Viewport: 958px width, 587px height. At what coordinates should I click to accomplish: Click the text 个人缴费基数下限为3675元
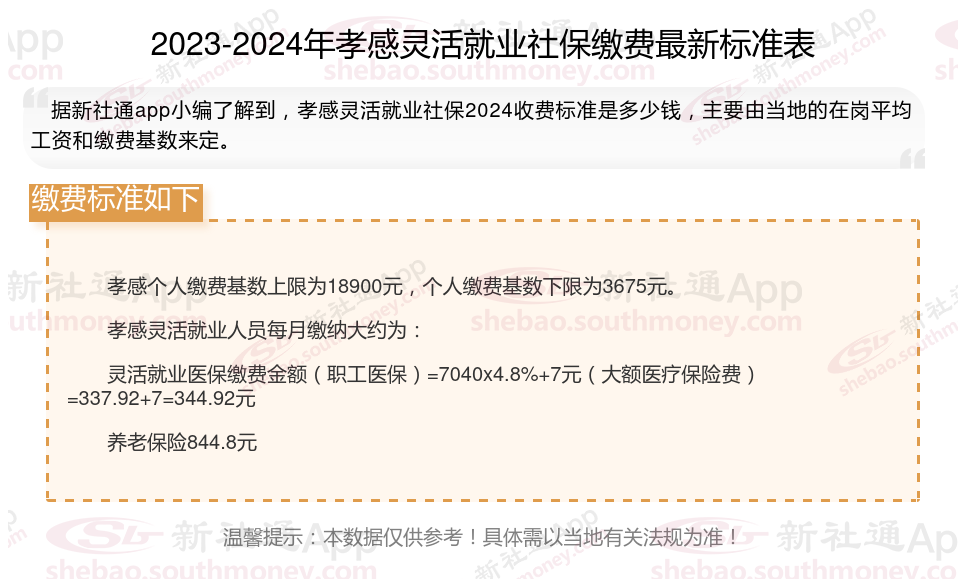tap(549, 286)
